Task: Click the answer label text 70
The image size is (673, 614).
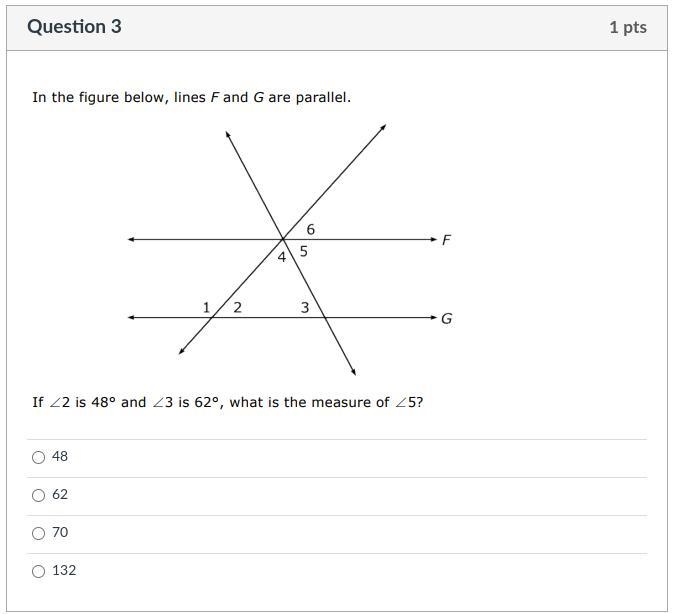Action: click(x=60, y=532)
